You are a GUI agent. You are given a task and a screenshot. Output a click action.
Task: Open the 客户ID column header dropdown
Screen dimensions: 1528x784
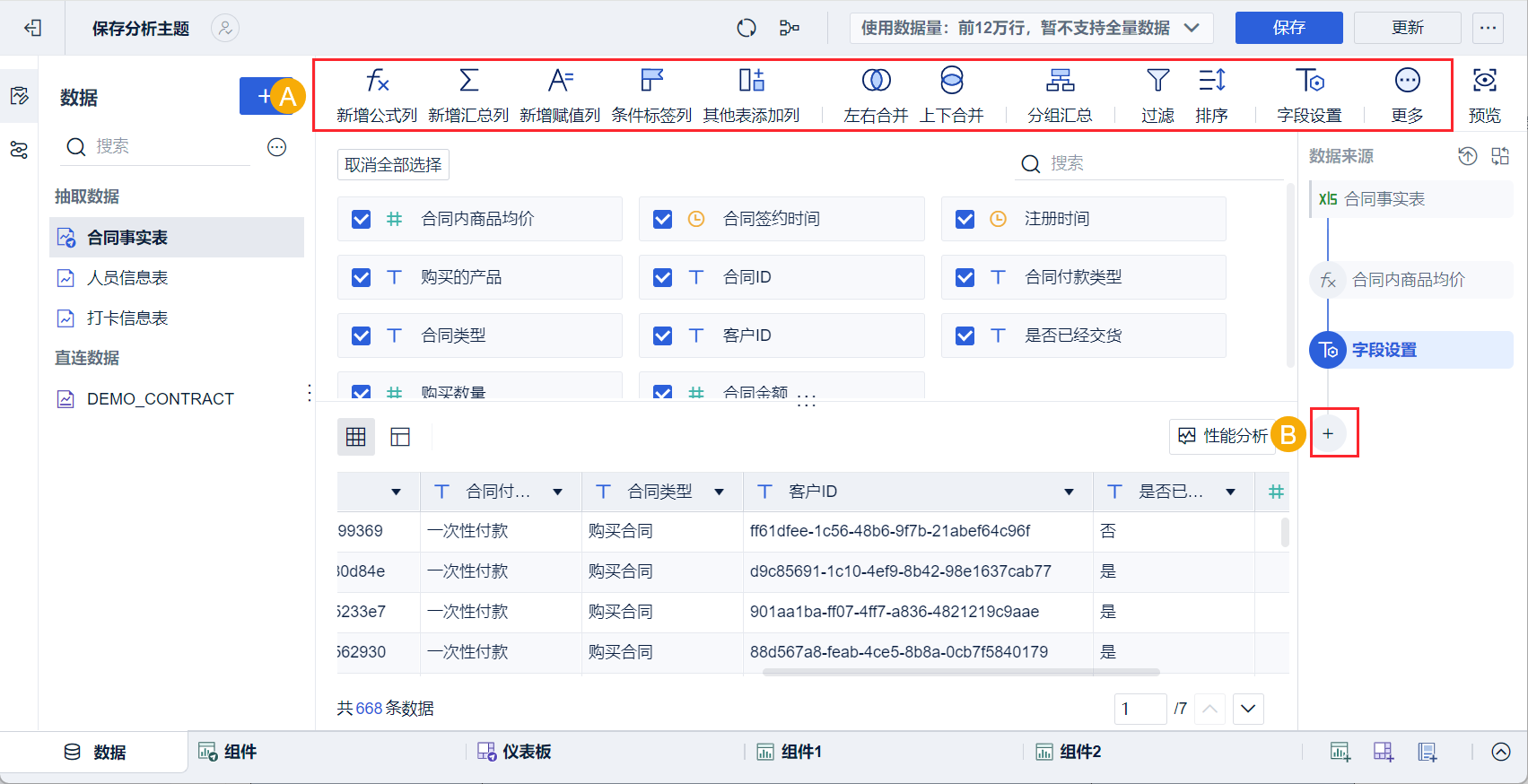pos(1070,492)
